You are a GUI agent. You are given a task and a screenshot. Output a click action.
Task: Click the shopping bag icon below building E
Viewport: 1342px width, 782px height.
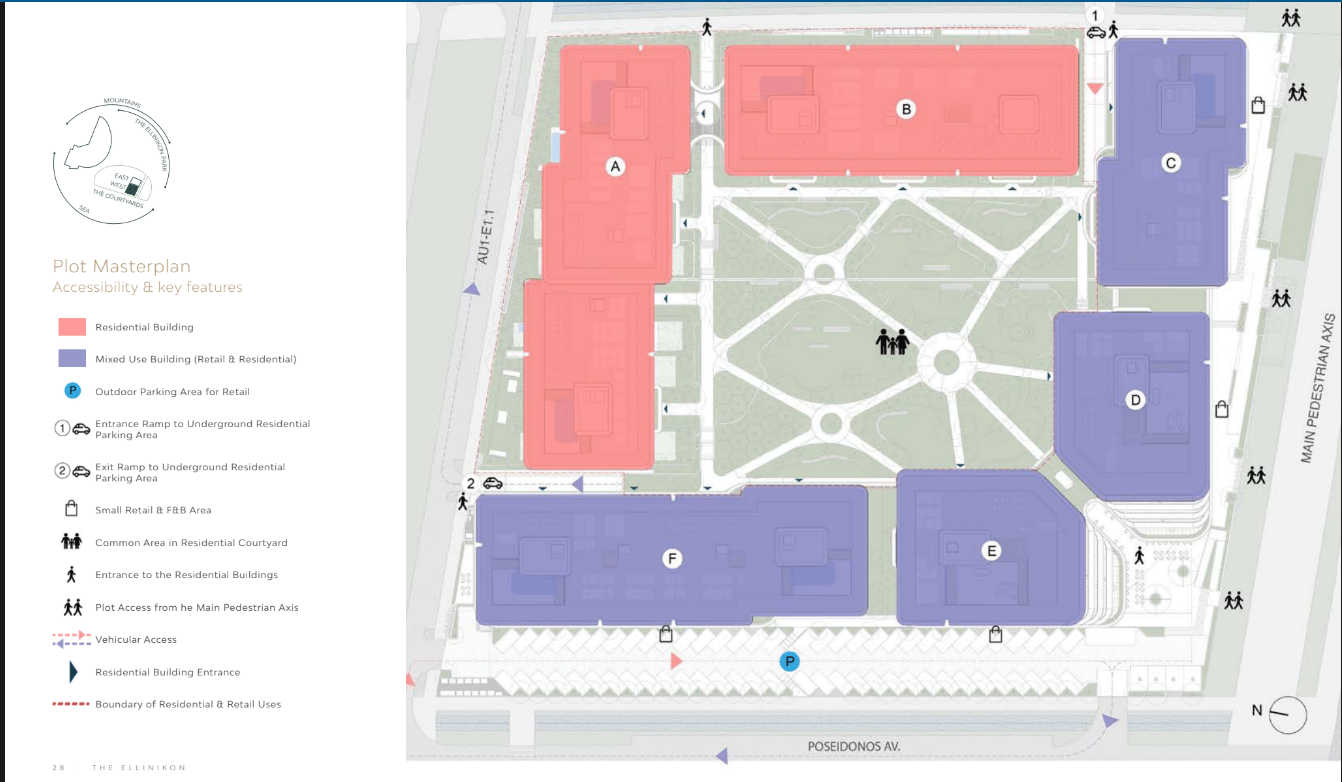coord(995,633)
